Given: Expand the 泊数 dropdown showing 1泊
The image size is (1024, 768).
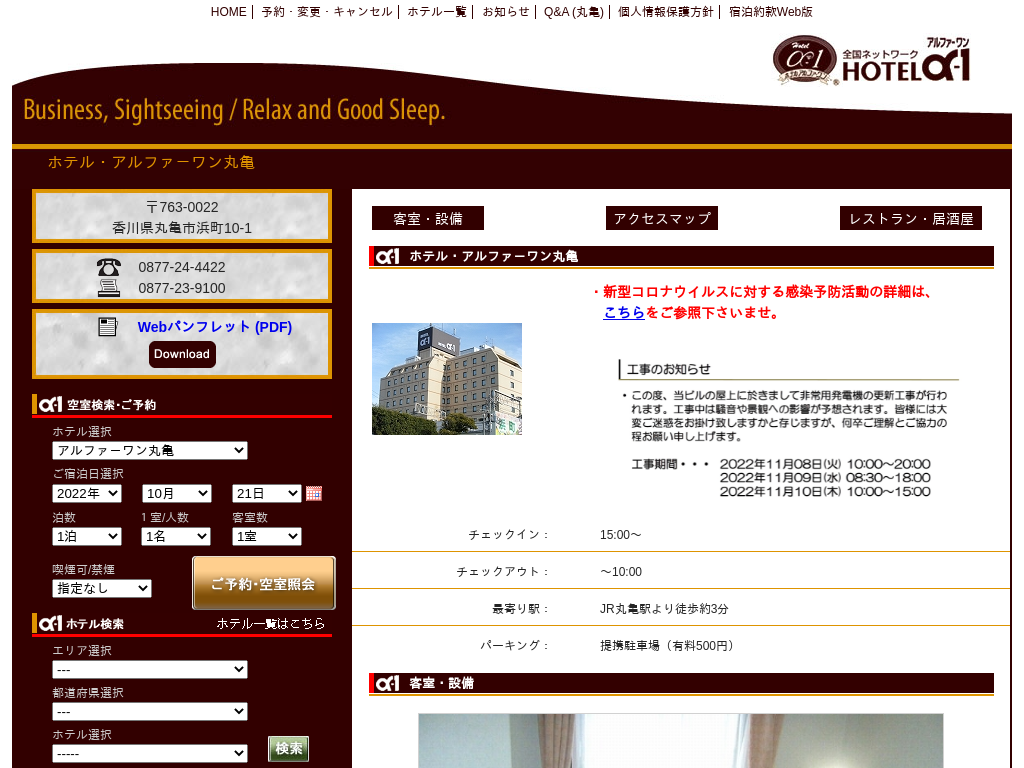Looking at the screenshot, I should (x=87, y=537).
